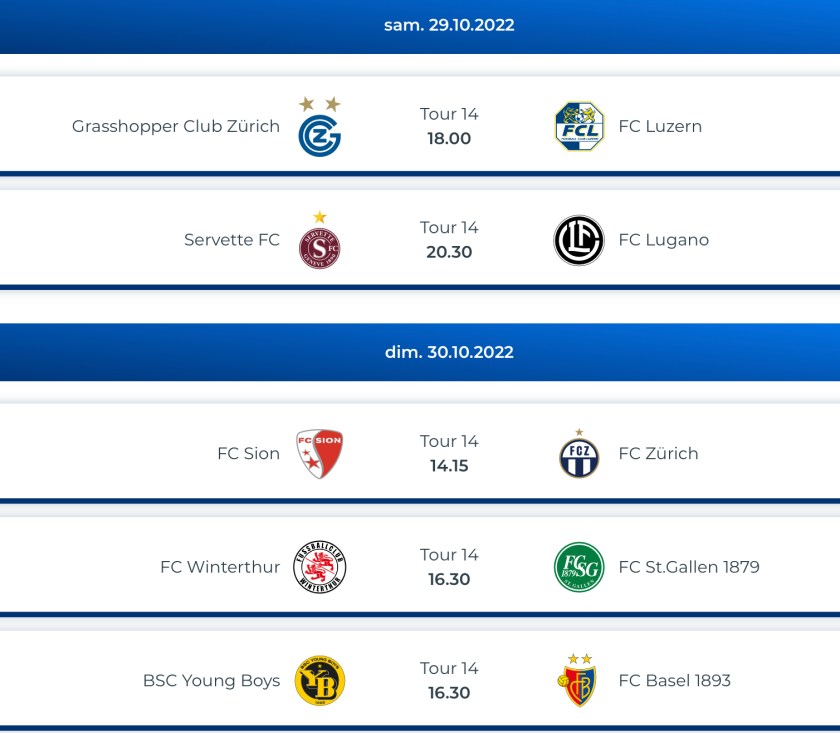The height and width of the screenshot is (733, 840).
Task: Open the FC St.Gallen 1879 team link
Action: click(x=689, y=567)
